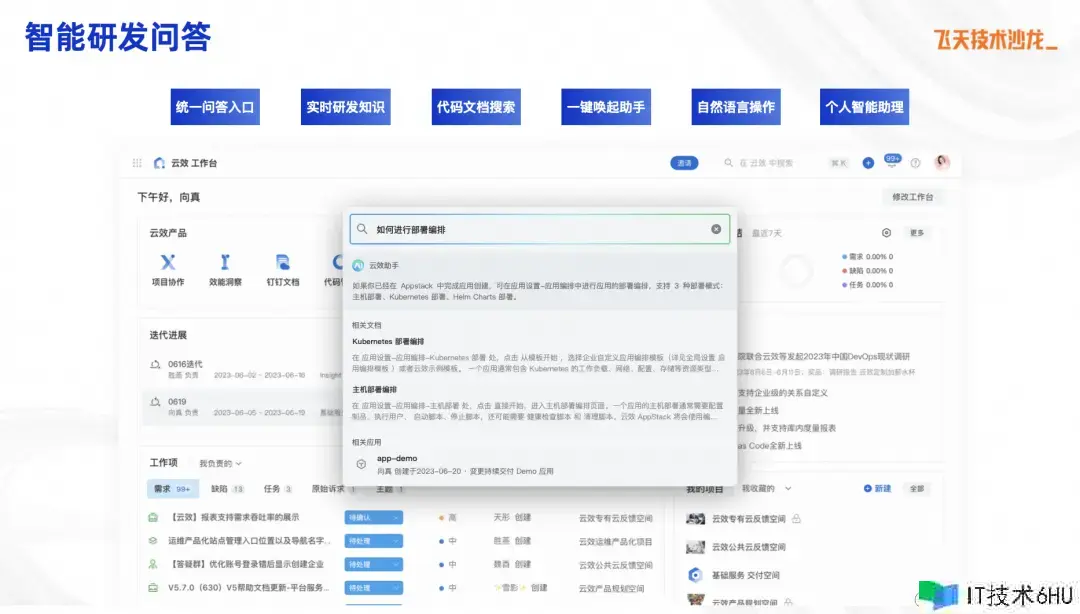Open the 效能洞察 product icon

(225, 262)
